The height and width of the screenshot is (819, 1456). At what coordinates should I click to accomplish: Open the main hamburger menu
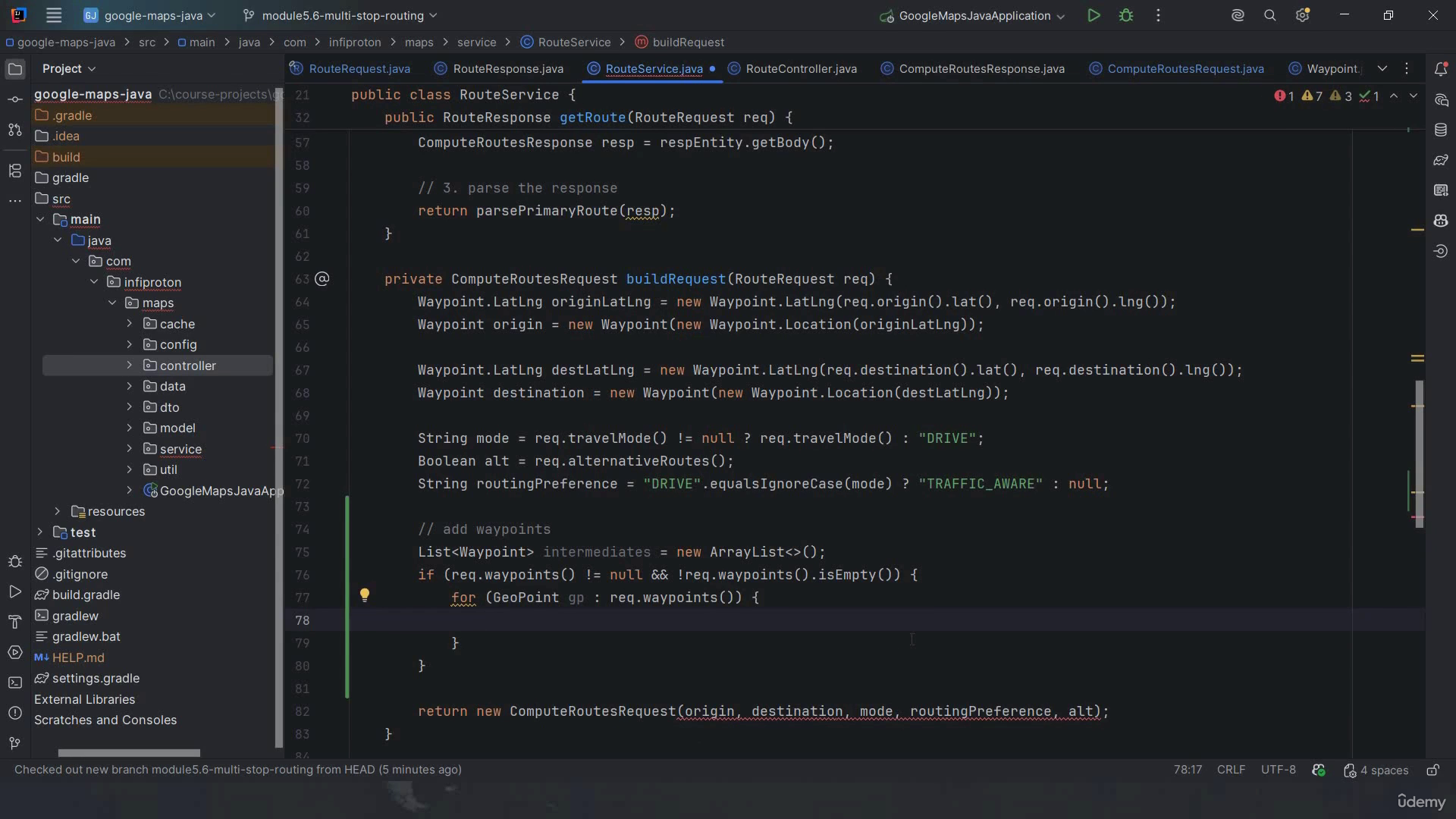click(53, 15)
